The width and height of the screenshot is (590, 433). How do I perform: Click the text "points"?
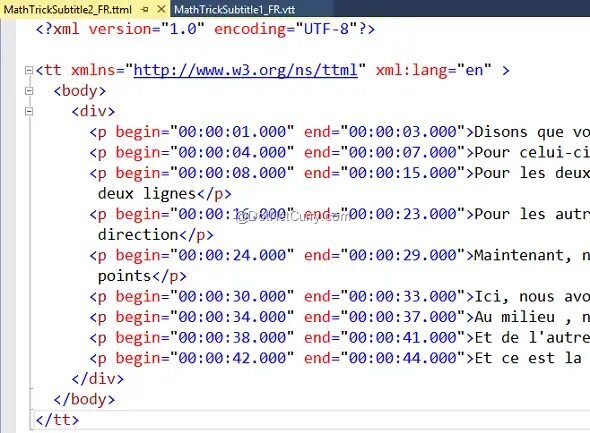pos(125,276)
